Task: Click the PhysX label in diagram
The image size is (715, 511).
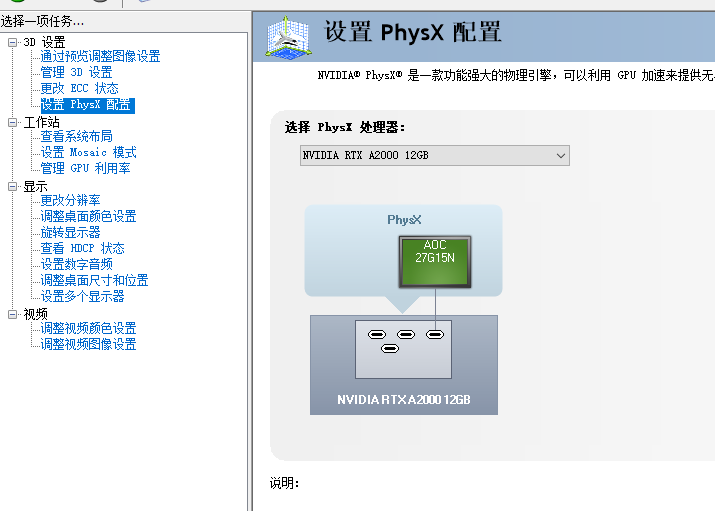Action: [x=404, y=220]
